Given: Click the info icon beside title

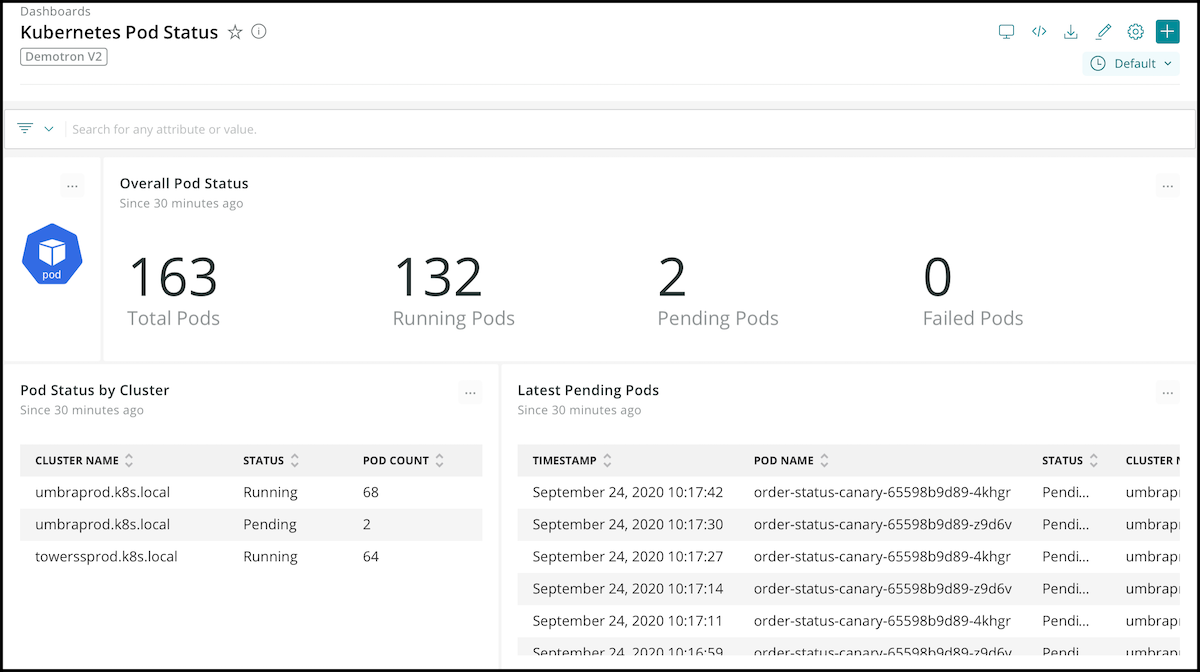Looking at the screenshot, I should 259,32.
